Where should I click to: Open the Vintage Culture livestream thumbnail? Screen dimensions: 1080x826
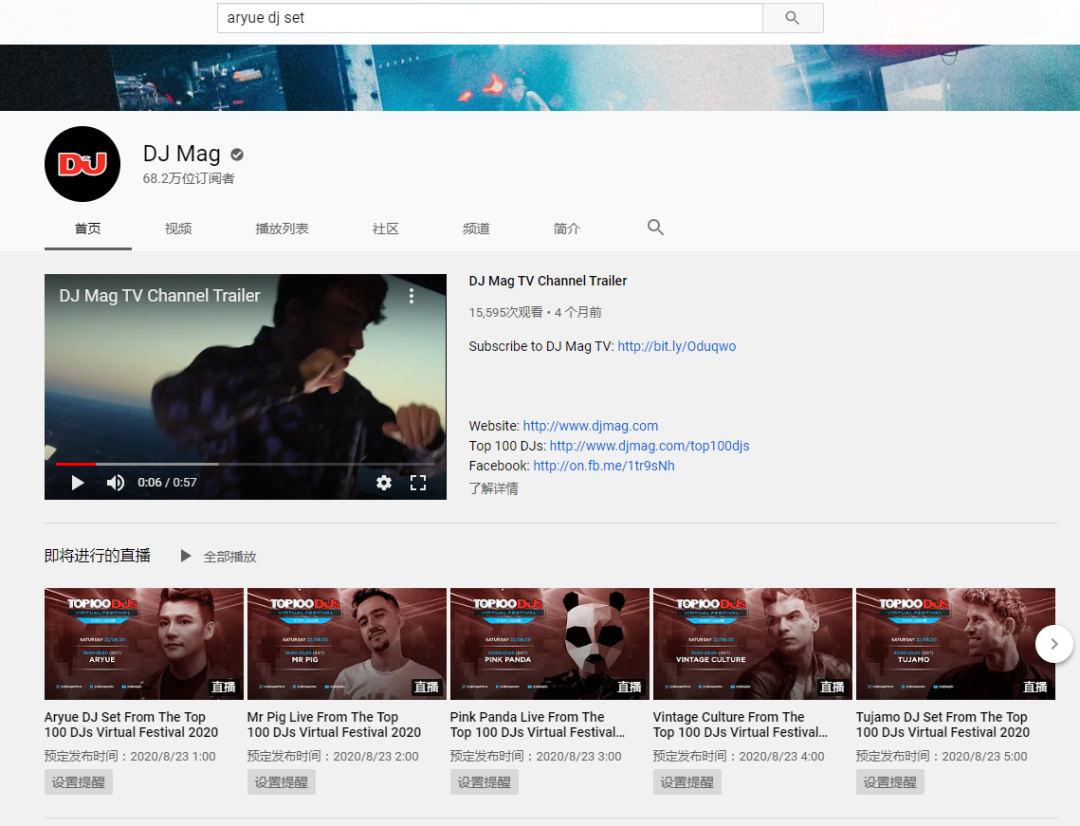point(752,643)
